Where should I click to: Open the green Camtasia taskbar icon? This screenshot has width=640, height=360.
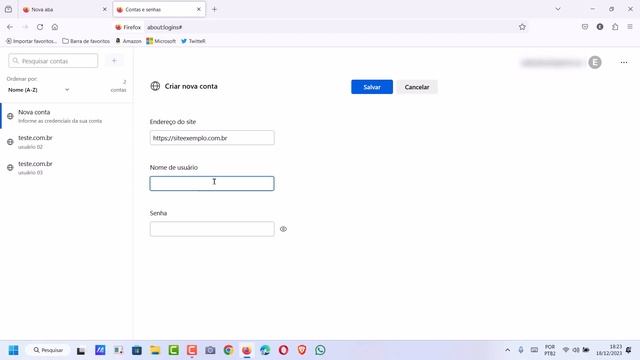pos(173,350)
